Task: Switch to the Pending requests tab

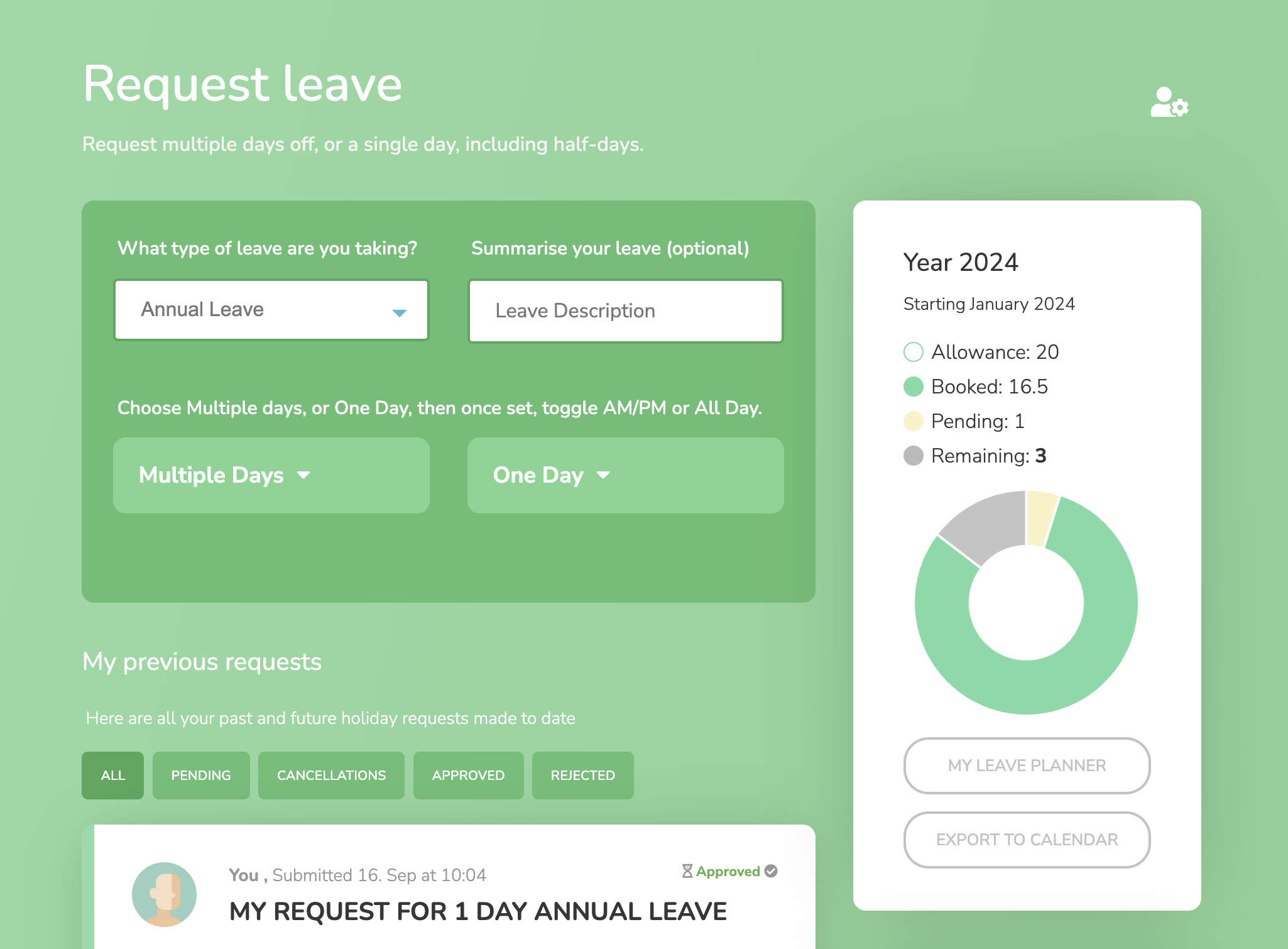Action: pos(201,776)
